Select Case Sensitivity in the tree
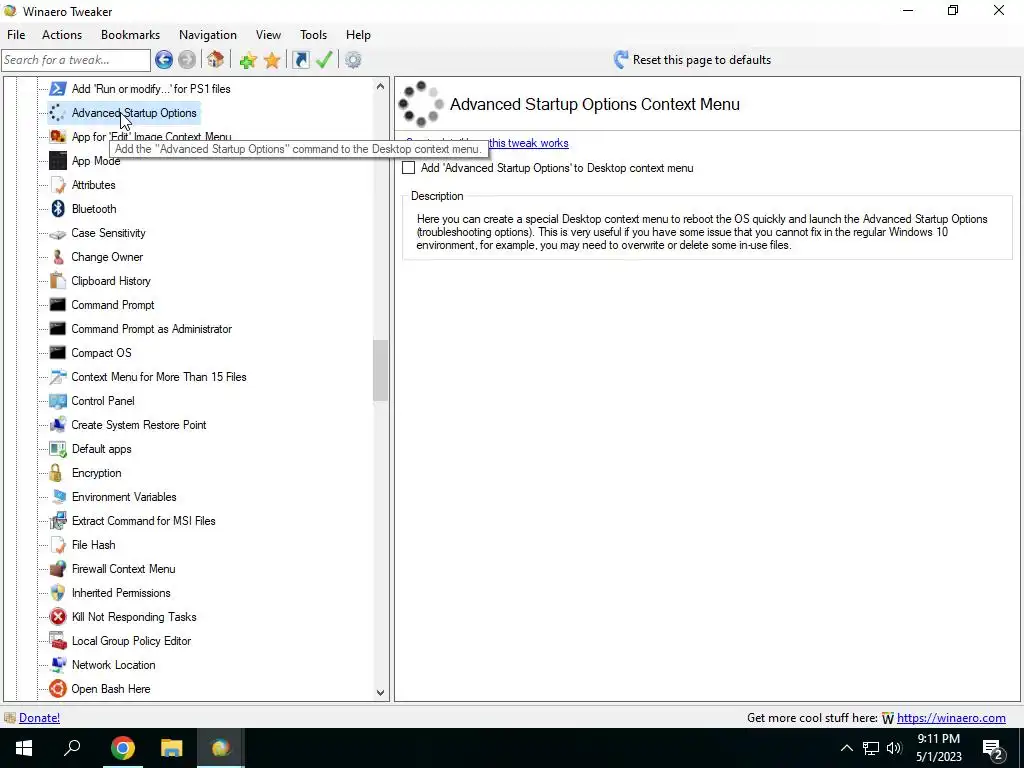 (108, 233)
